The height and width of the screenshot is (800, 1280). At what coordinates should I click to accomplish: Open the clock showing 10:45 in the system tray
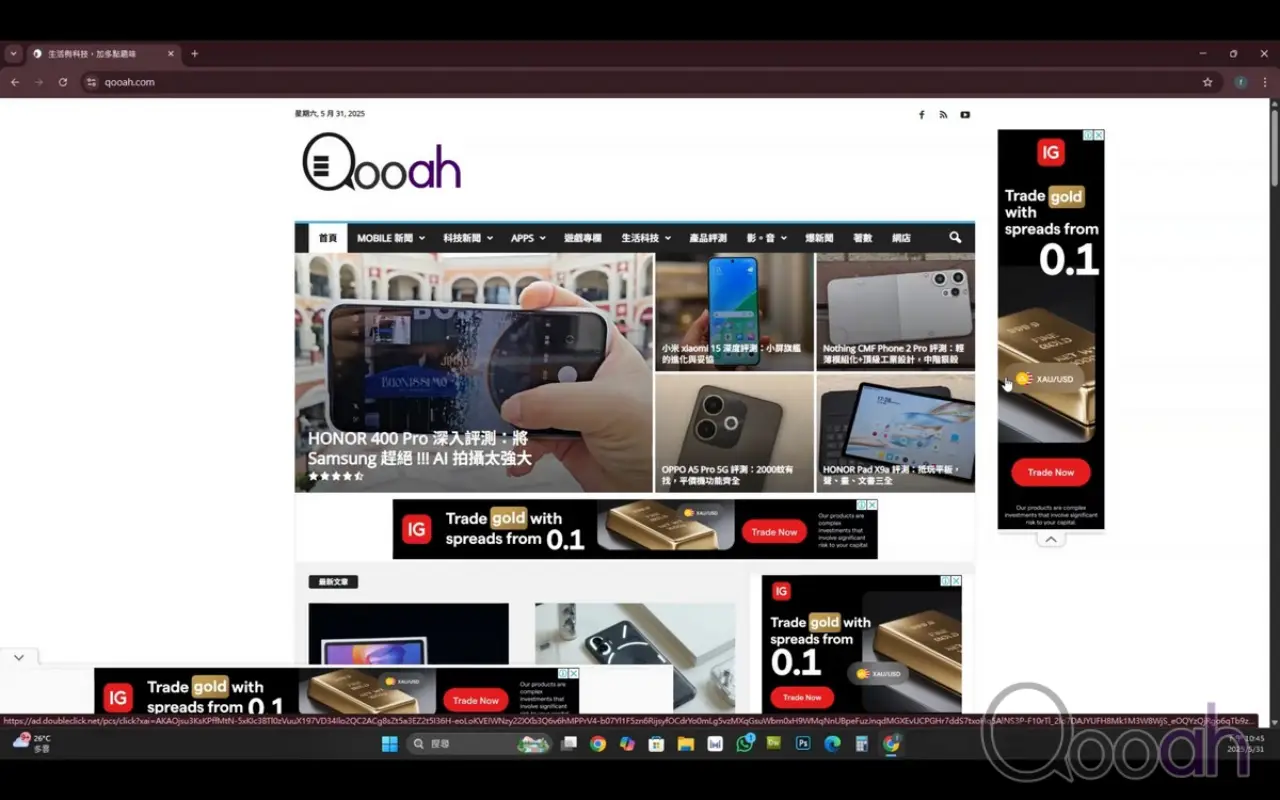click(1248, 743)
